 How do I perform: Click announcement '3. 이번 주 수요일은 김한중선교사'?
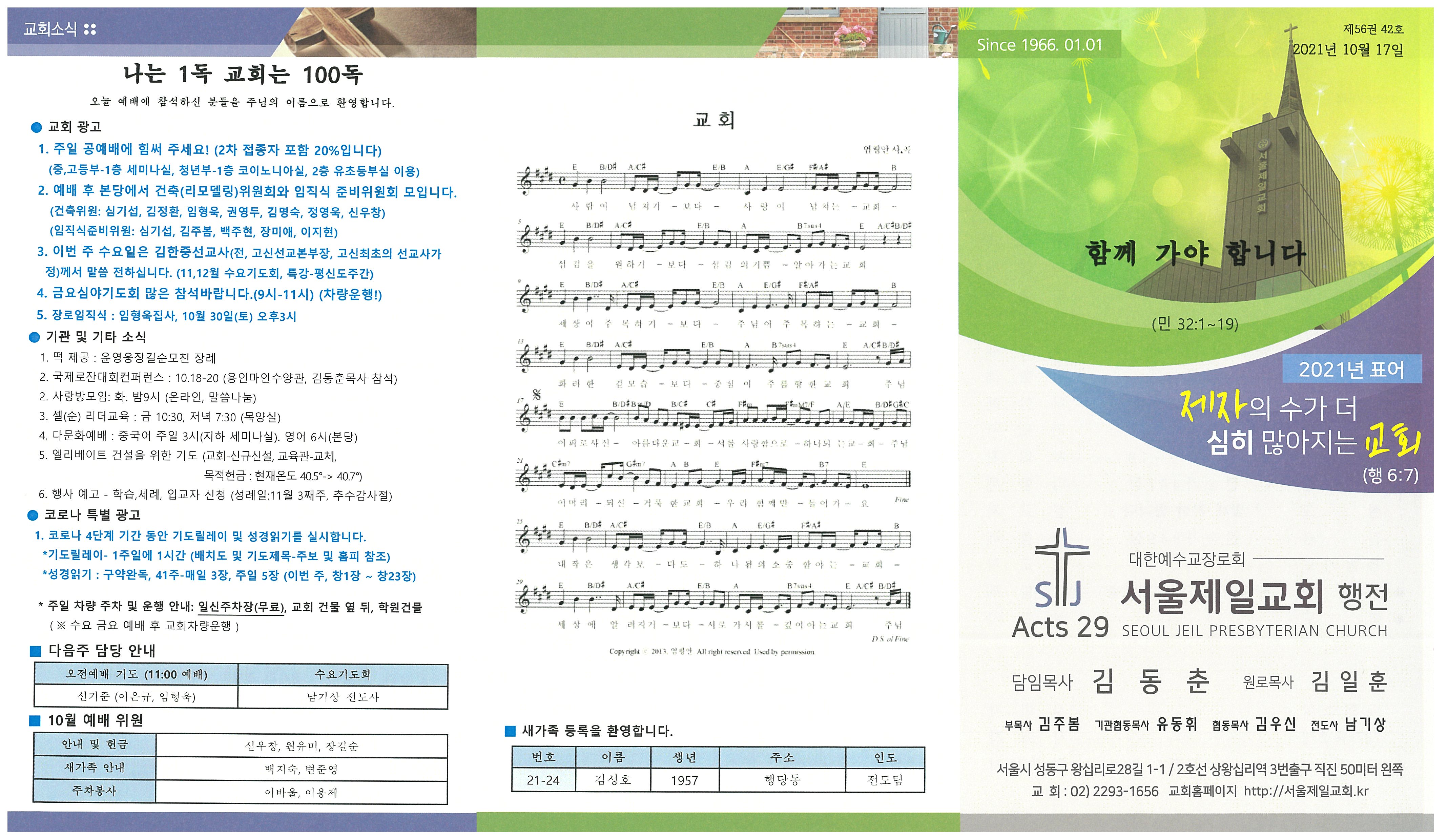(239, 253)
